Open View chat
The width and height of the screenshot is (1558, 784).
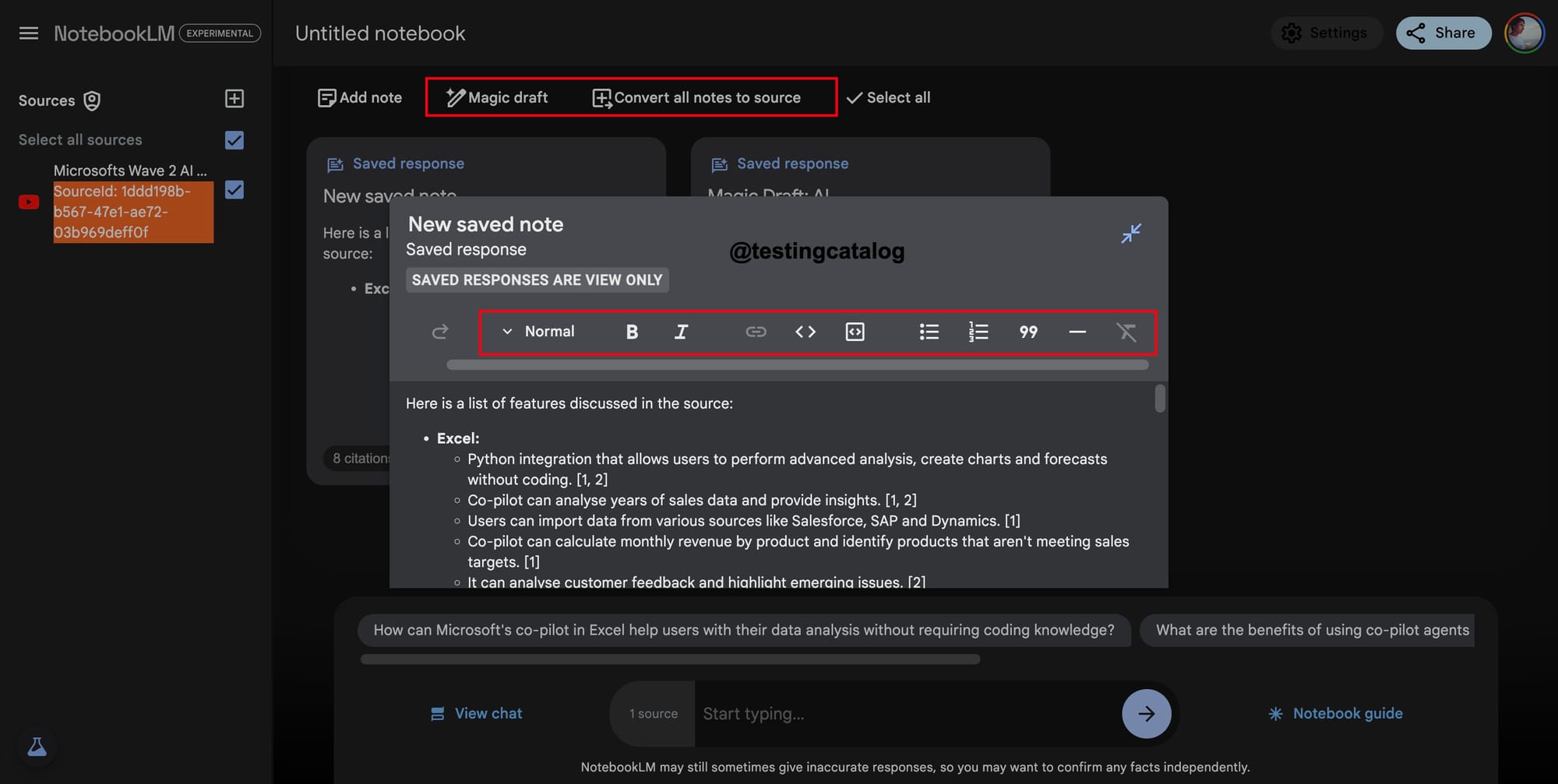coord(477,714)
